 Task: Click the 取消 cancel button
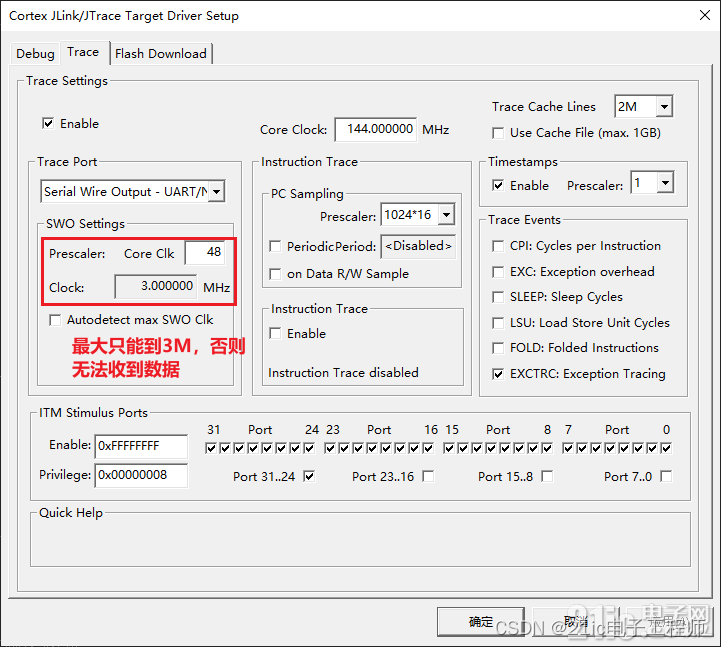[576, 622]
